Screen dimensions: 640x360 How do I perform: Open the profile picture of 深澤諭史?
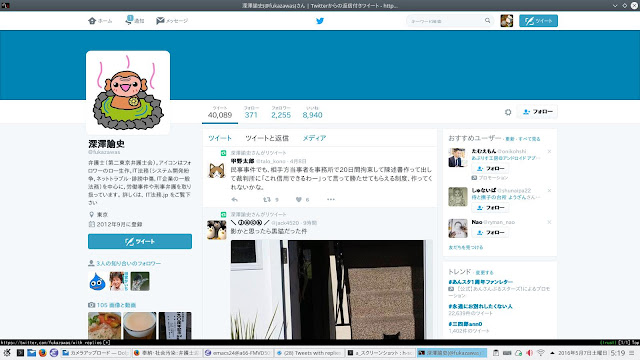(x=128, y=93)
